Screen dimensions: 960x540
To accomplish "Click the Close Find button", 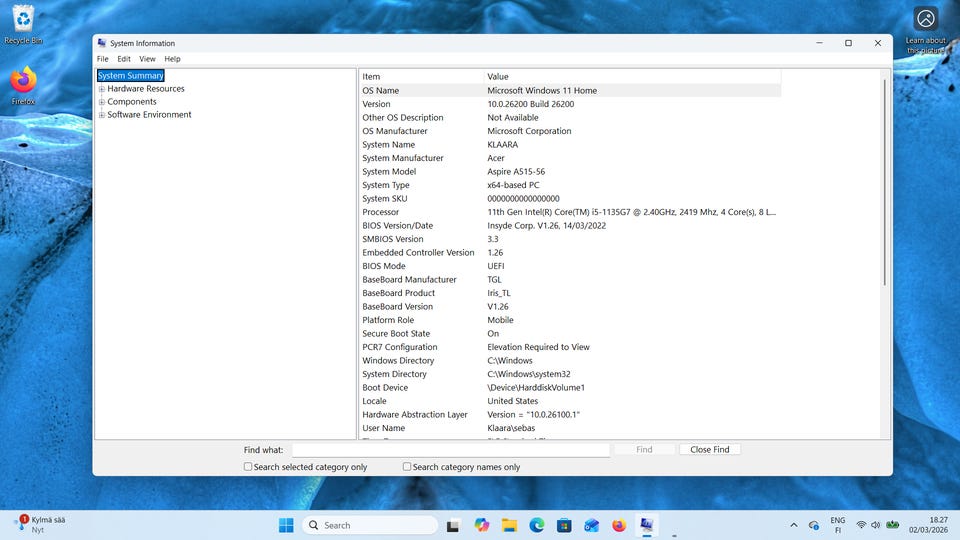I will 710,449.
